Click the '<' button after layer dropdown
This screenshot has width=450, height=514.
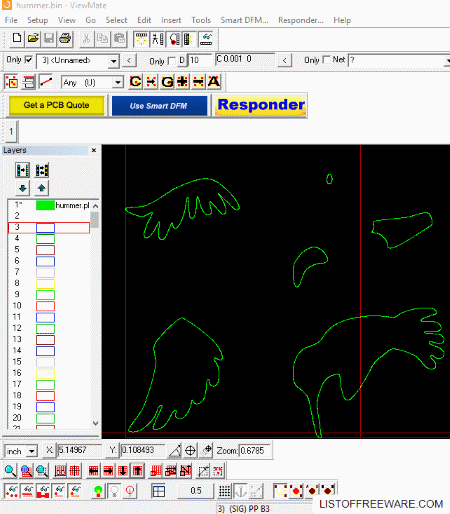[x=129, y=61]
